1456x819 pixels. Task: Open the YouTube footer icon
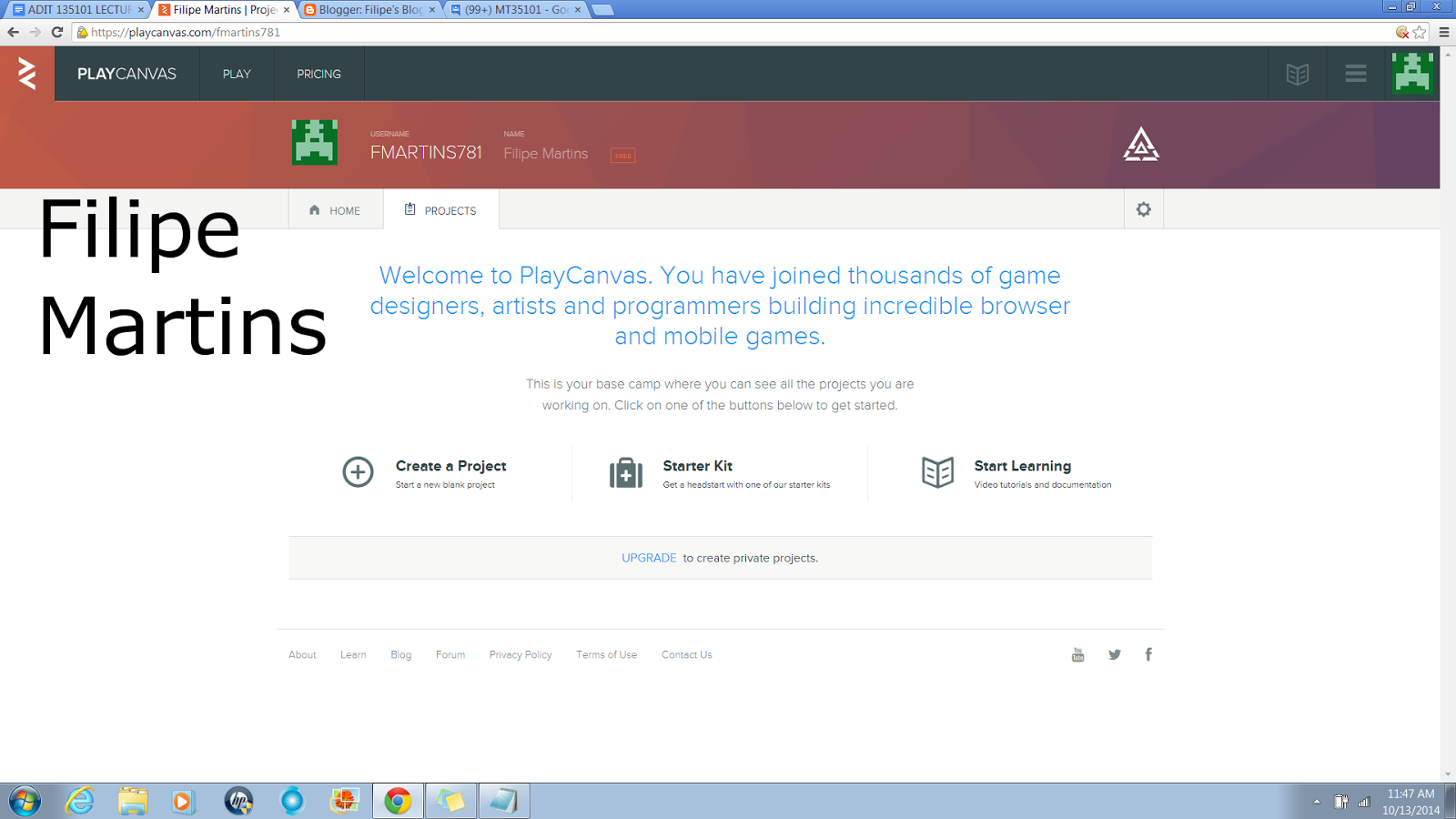(1078, 654)
